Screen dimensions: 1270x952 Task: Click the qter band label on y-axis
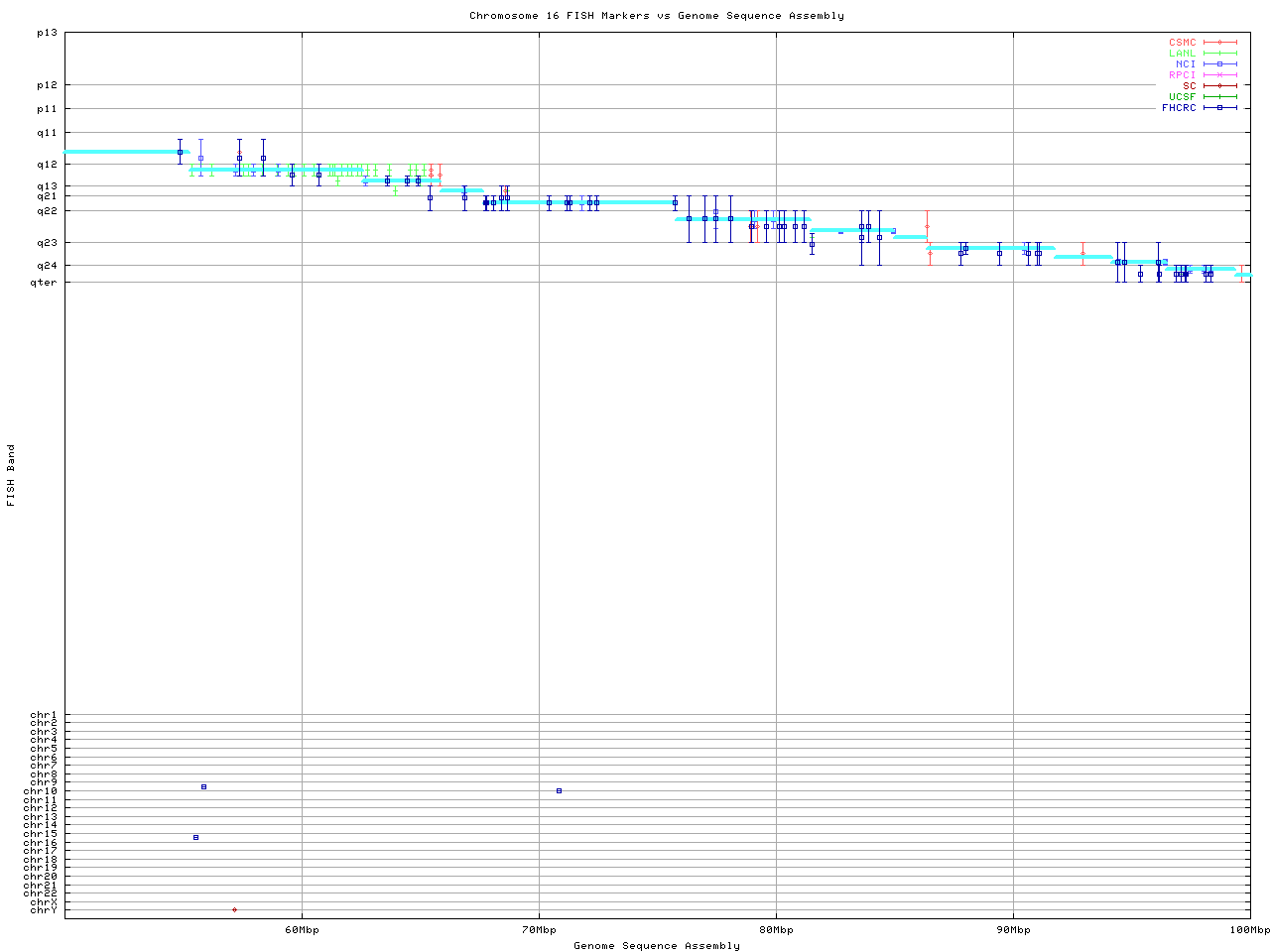coord(44,283)
